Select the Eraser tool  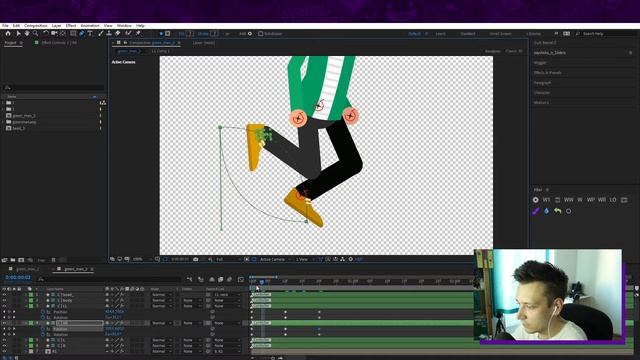pyautogui.click(x=118, y=33)
